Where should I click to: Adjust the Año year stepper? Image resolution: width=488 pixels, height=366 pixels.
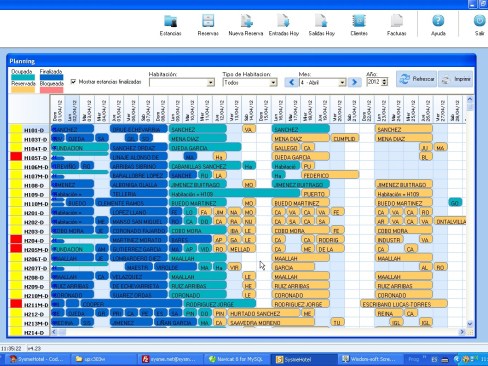pos(384,82)
